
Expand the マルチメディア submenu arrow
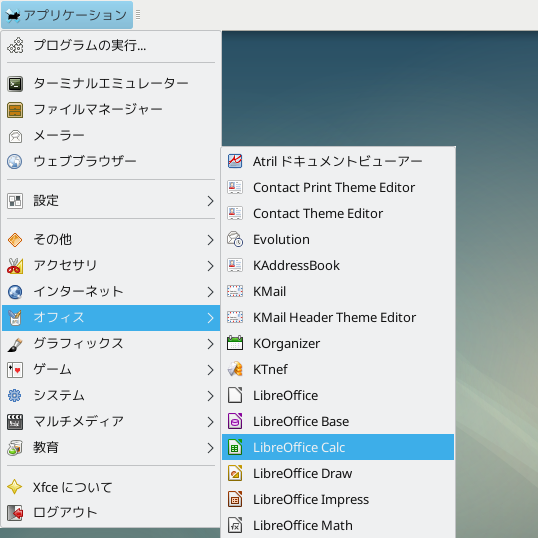tap(211, 422)
